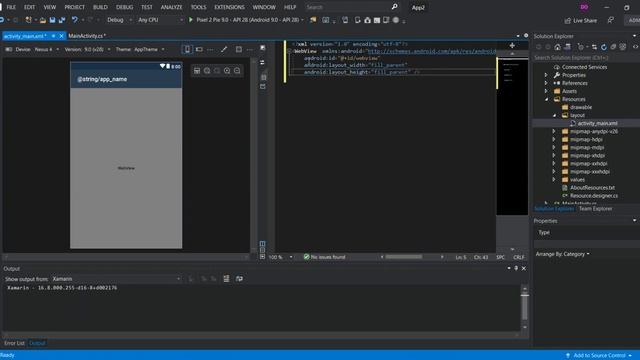Click the Save All icon in toolbar
This screenshot has height=360, width=640.
[62, 20]
